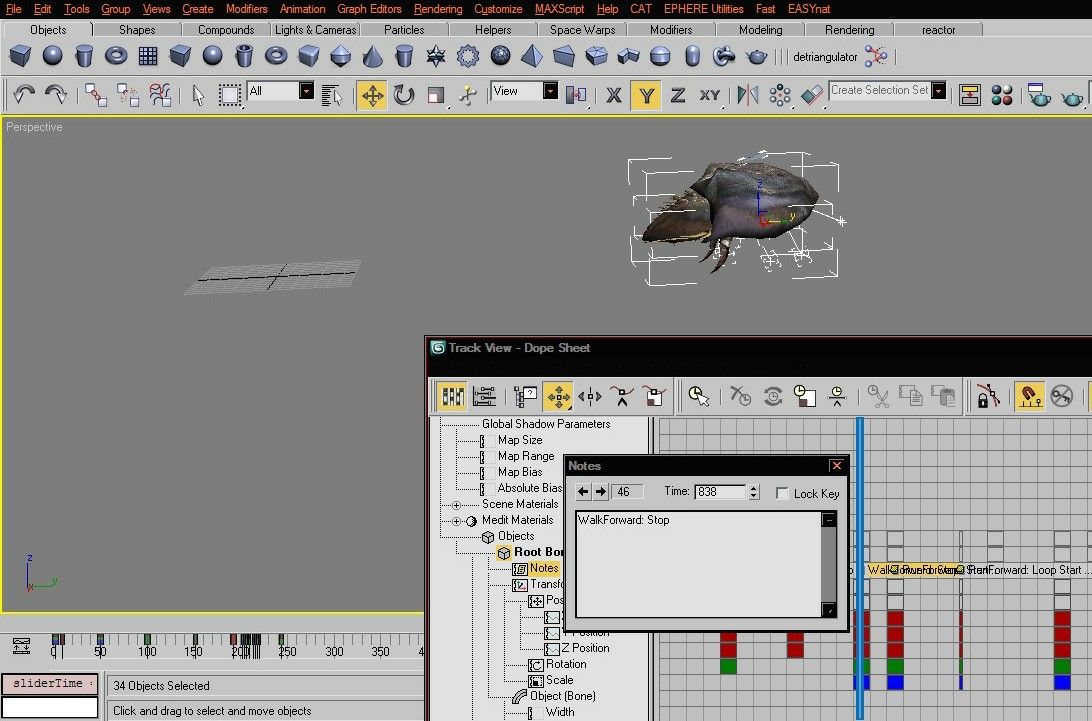Choose the Pyramid primitive icon
The height and width of the screenshot is (721, 1092).
[532, 56]
